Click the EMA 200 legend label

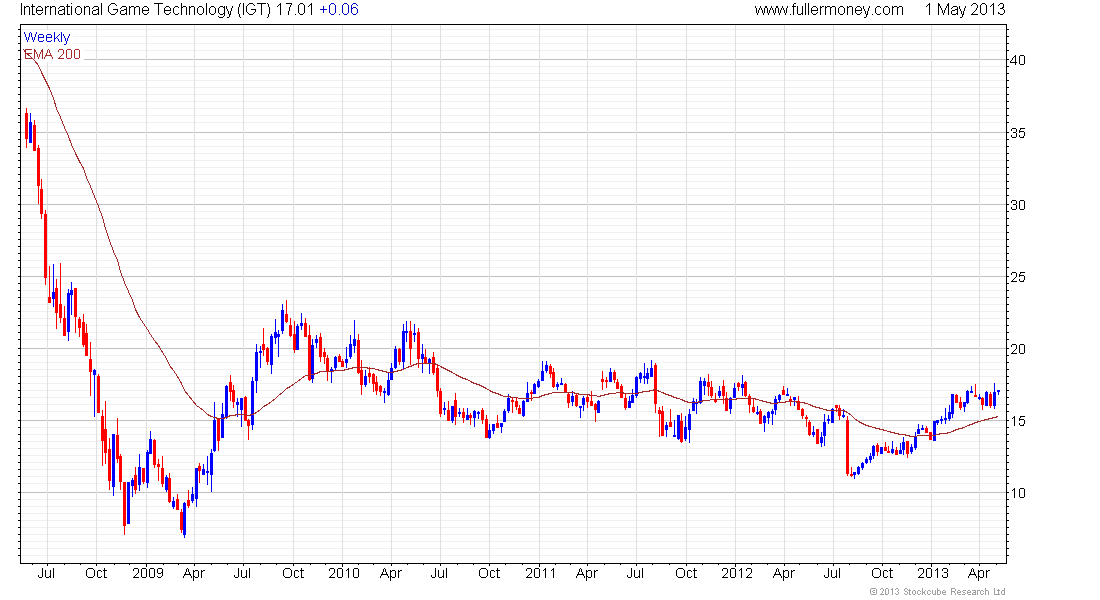[x=53, y=54]
